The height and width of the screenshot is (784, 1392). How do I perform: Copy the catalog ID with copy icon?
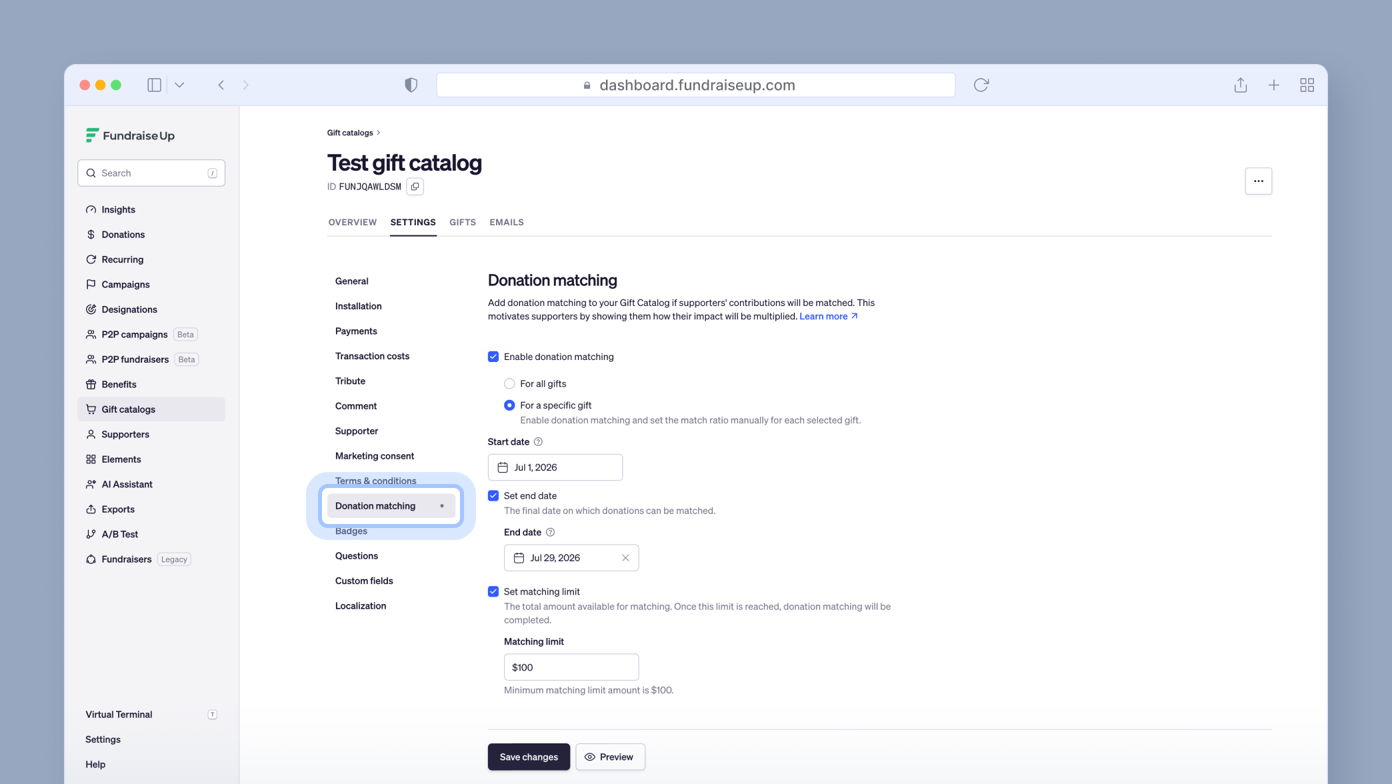[415, 187]
